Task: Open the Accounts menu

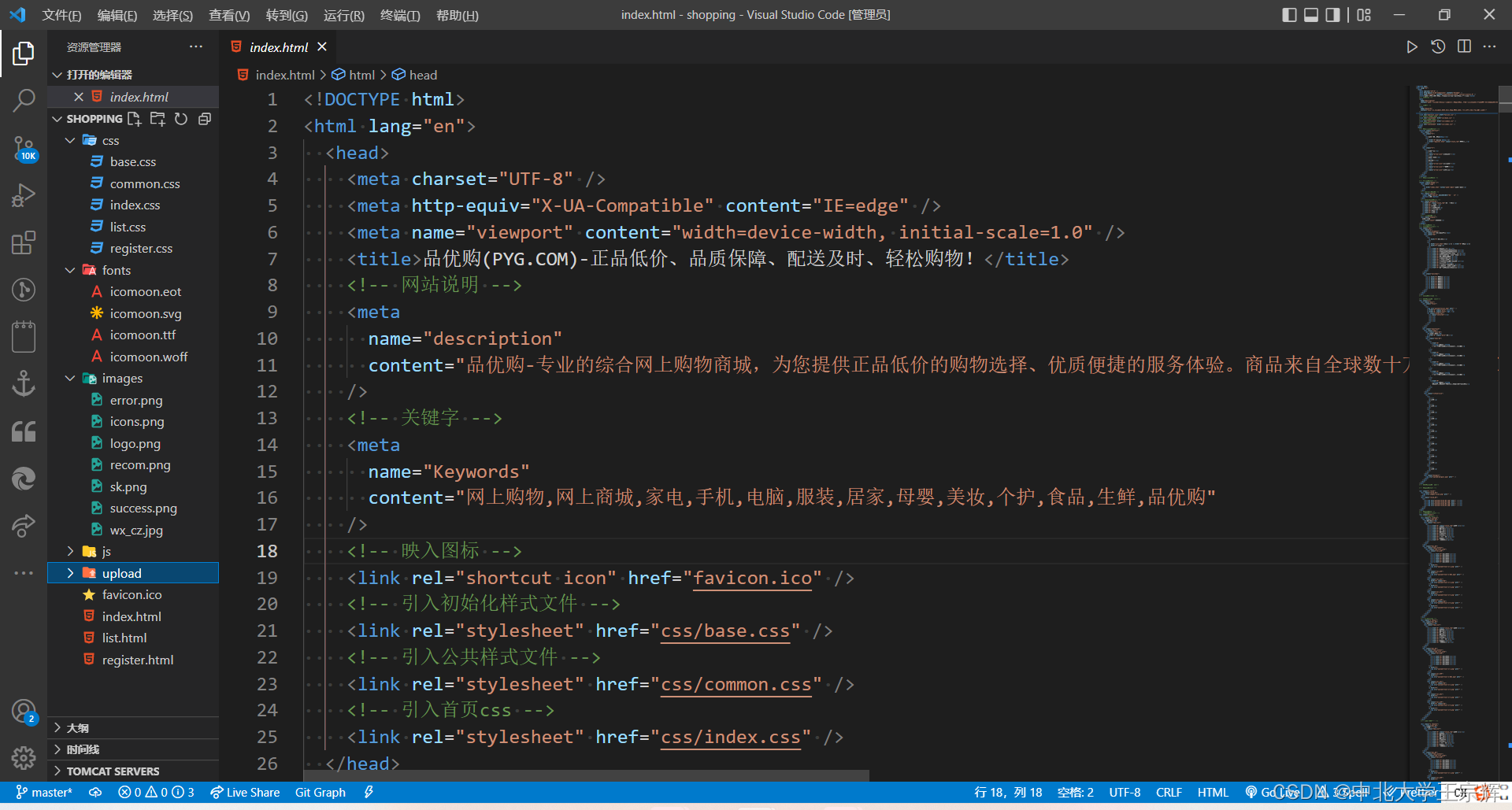Action: click(x=24, y=712)
